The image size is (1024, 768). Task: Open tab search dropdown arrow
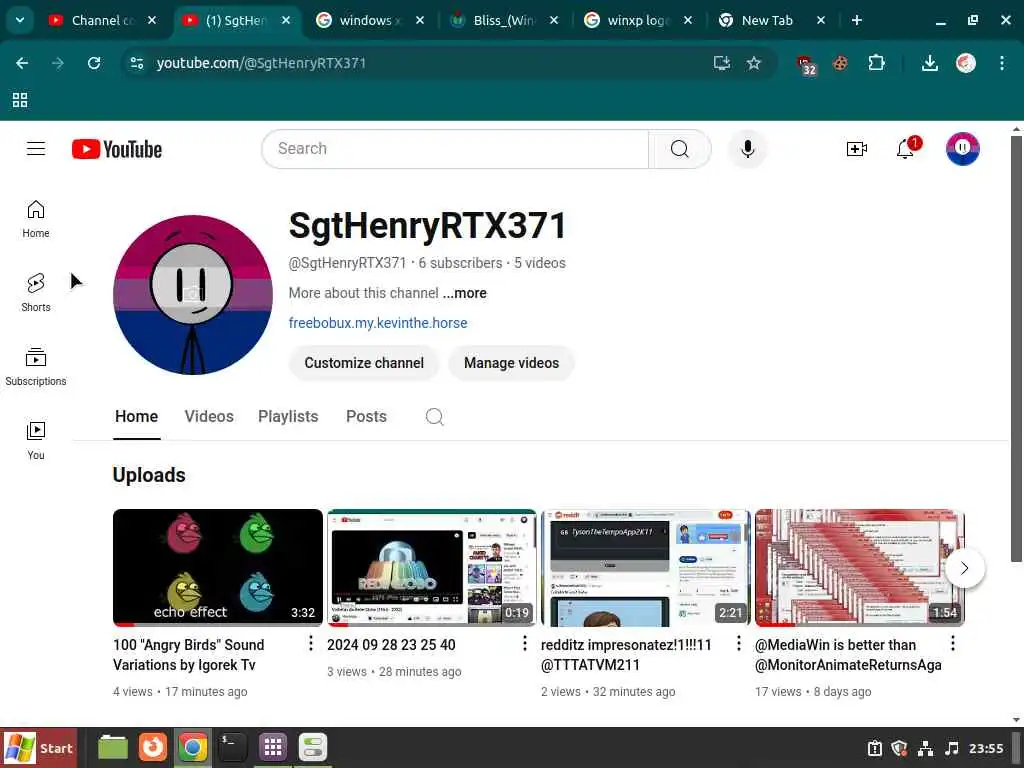(20, 20)
